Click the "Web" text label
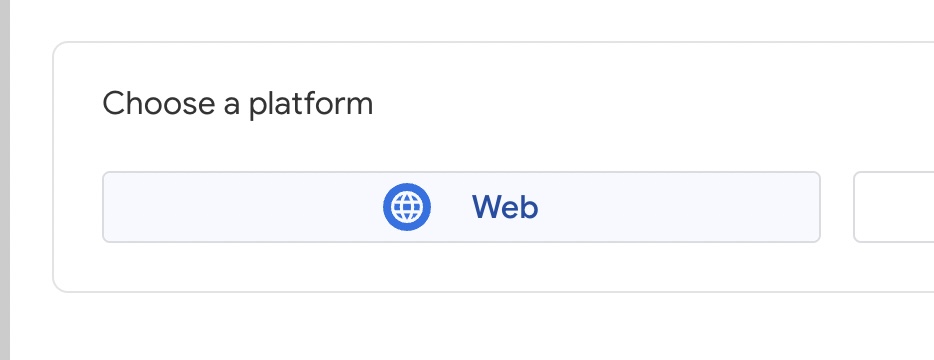Image resolution: width=934 pixels, height=360 pixels. click(505, 207)
